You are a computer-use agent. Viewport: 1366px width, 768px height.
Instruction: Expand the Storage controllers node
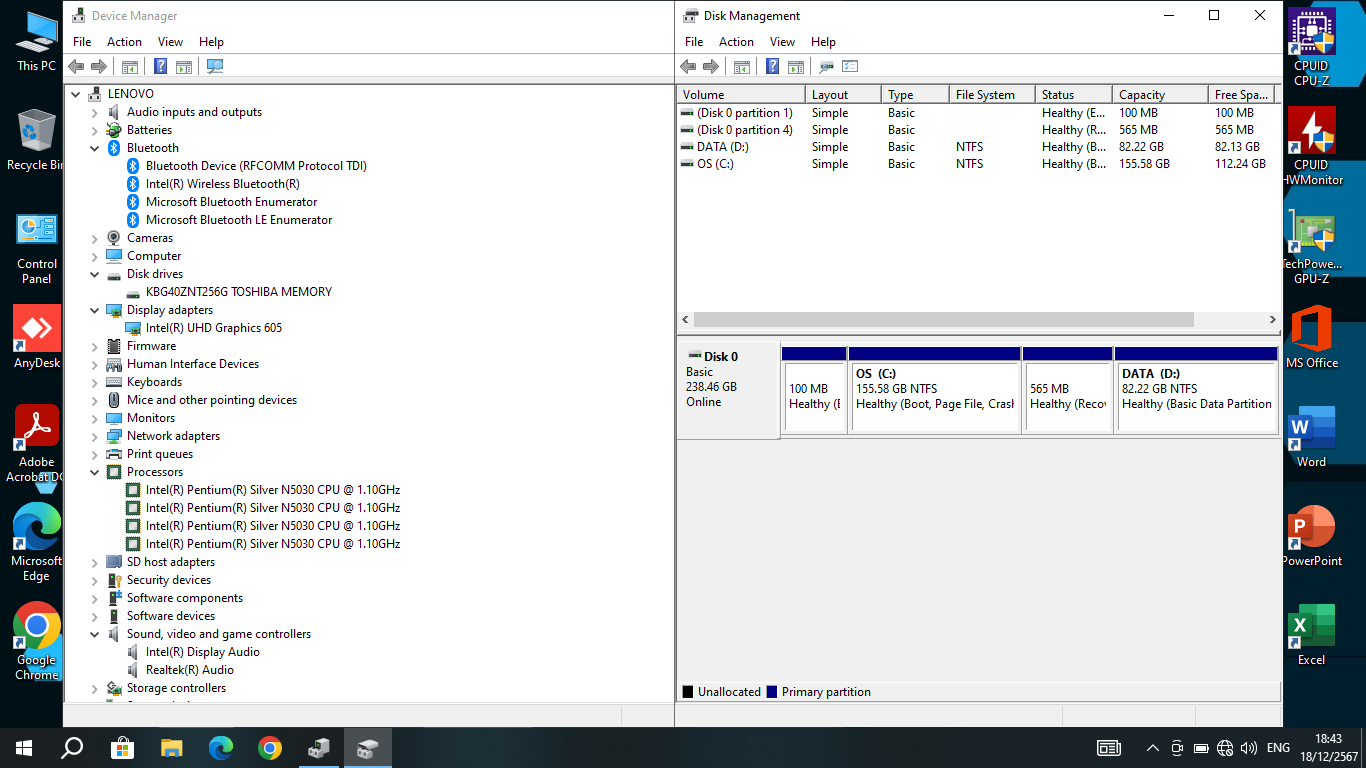click(95, 688)
